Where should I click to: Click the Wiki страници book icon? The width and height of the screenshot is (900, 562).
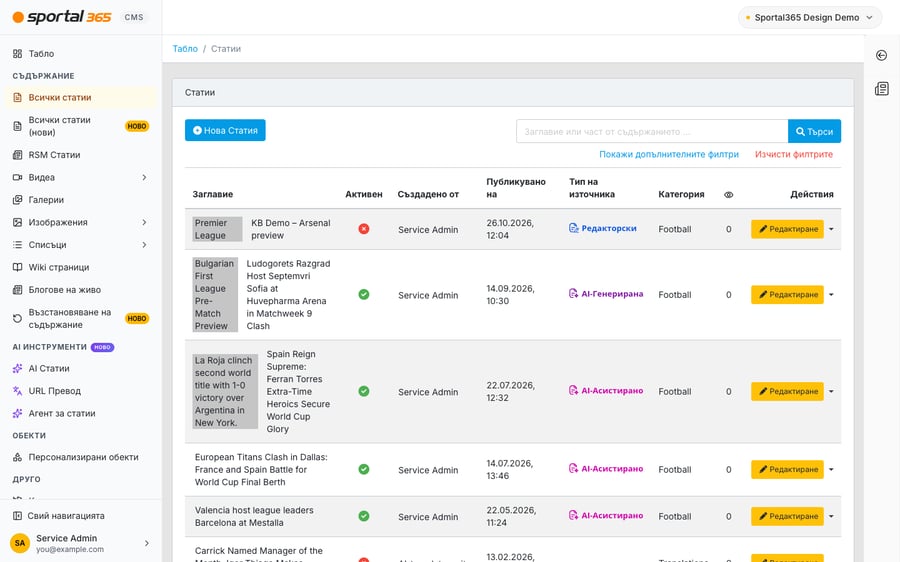pyautogui.click(x=17, y=267)
